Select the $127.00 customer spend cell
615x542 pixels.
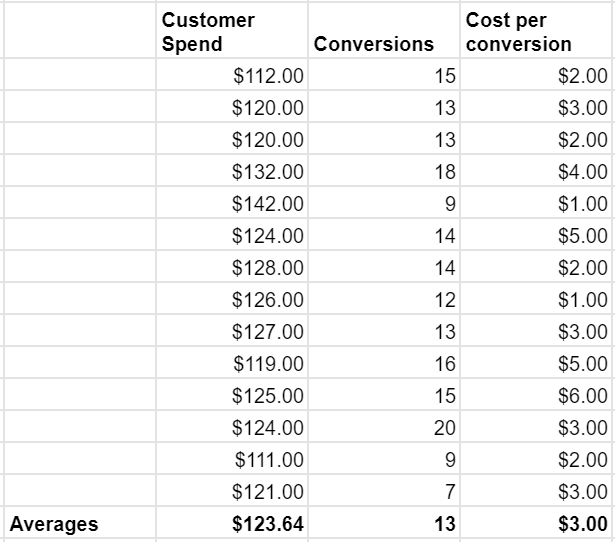(268, 332)
